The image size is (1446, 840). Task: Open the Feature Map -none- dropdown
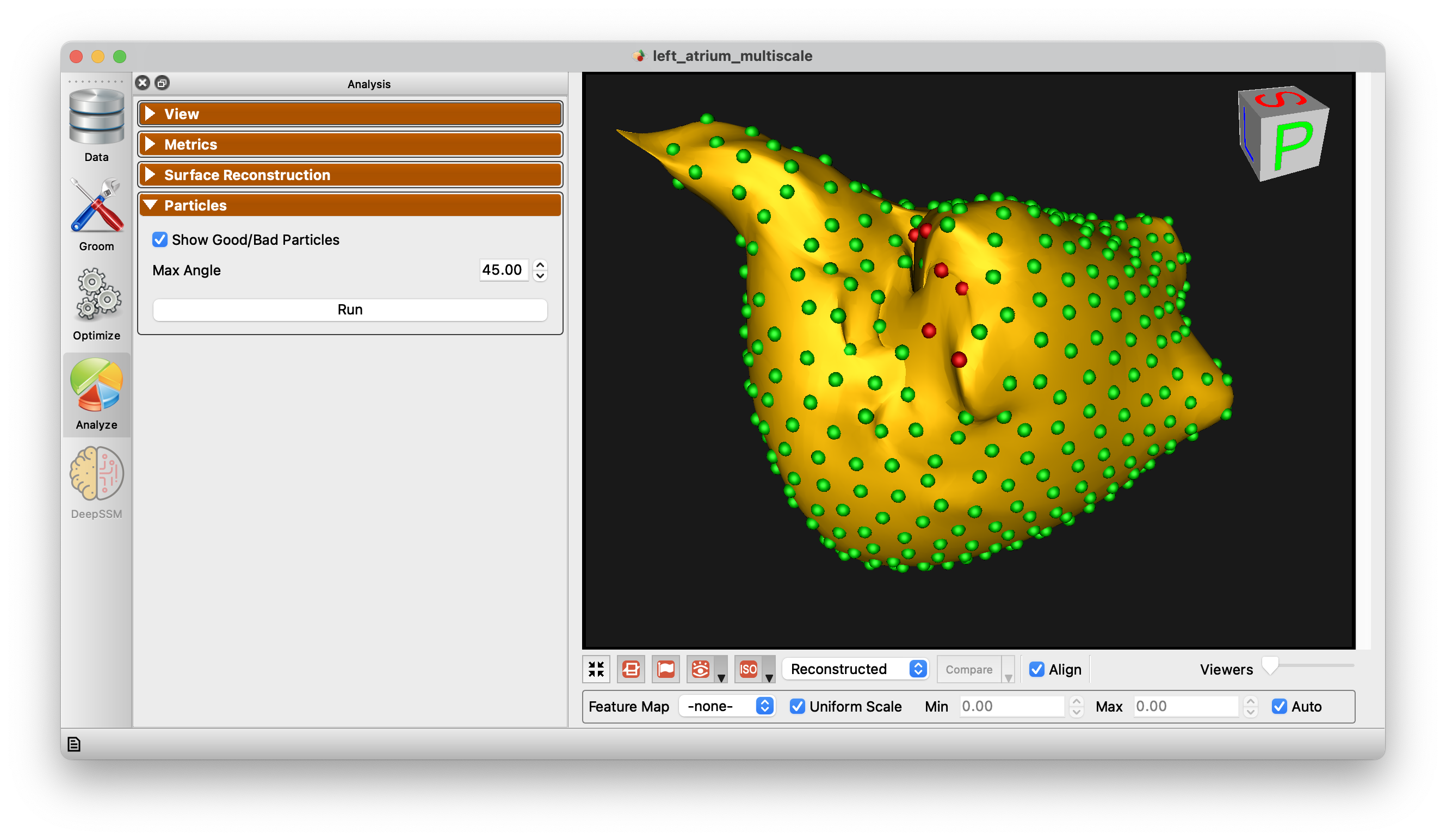[727, 706]
